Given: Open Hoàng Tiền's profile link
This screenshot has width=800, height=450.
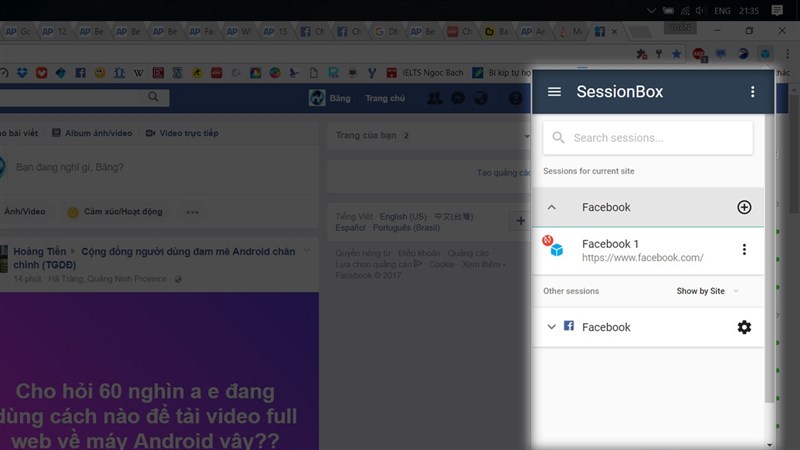Looking at the screenshot, I should pos(39,252).
